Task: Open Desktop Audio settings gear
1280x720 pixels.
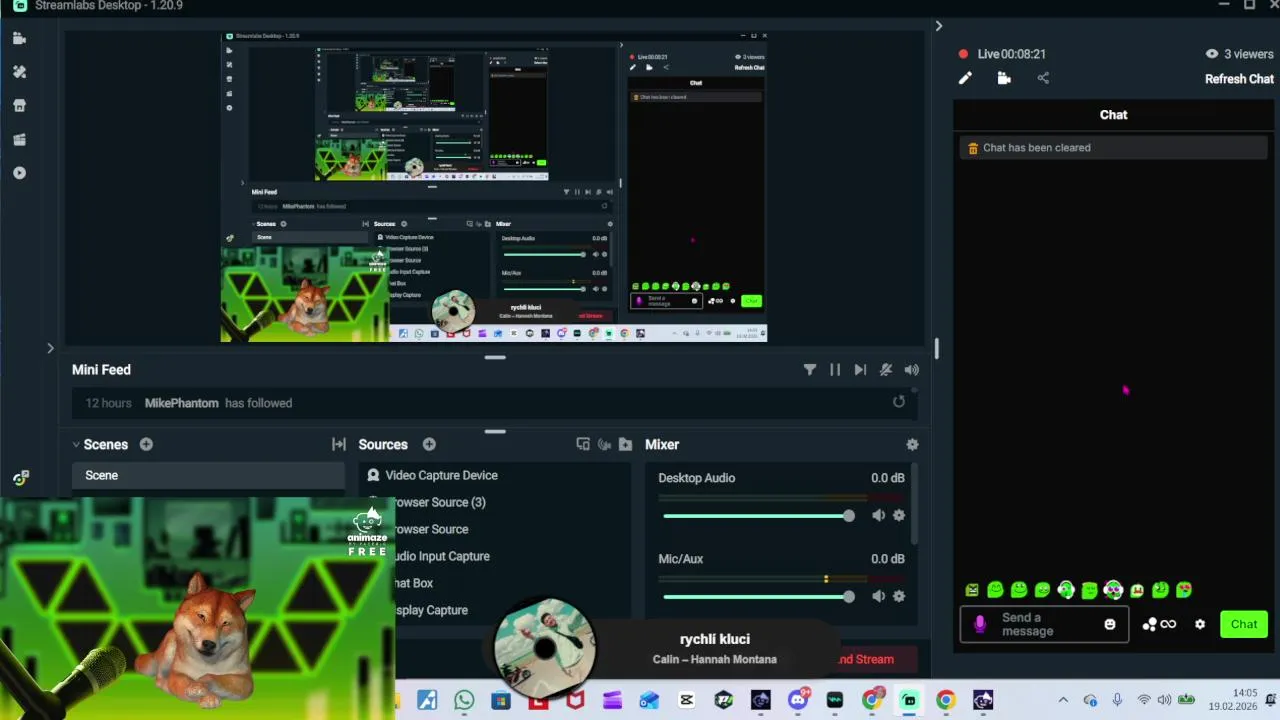Action: tap(899, 516)
